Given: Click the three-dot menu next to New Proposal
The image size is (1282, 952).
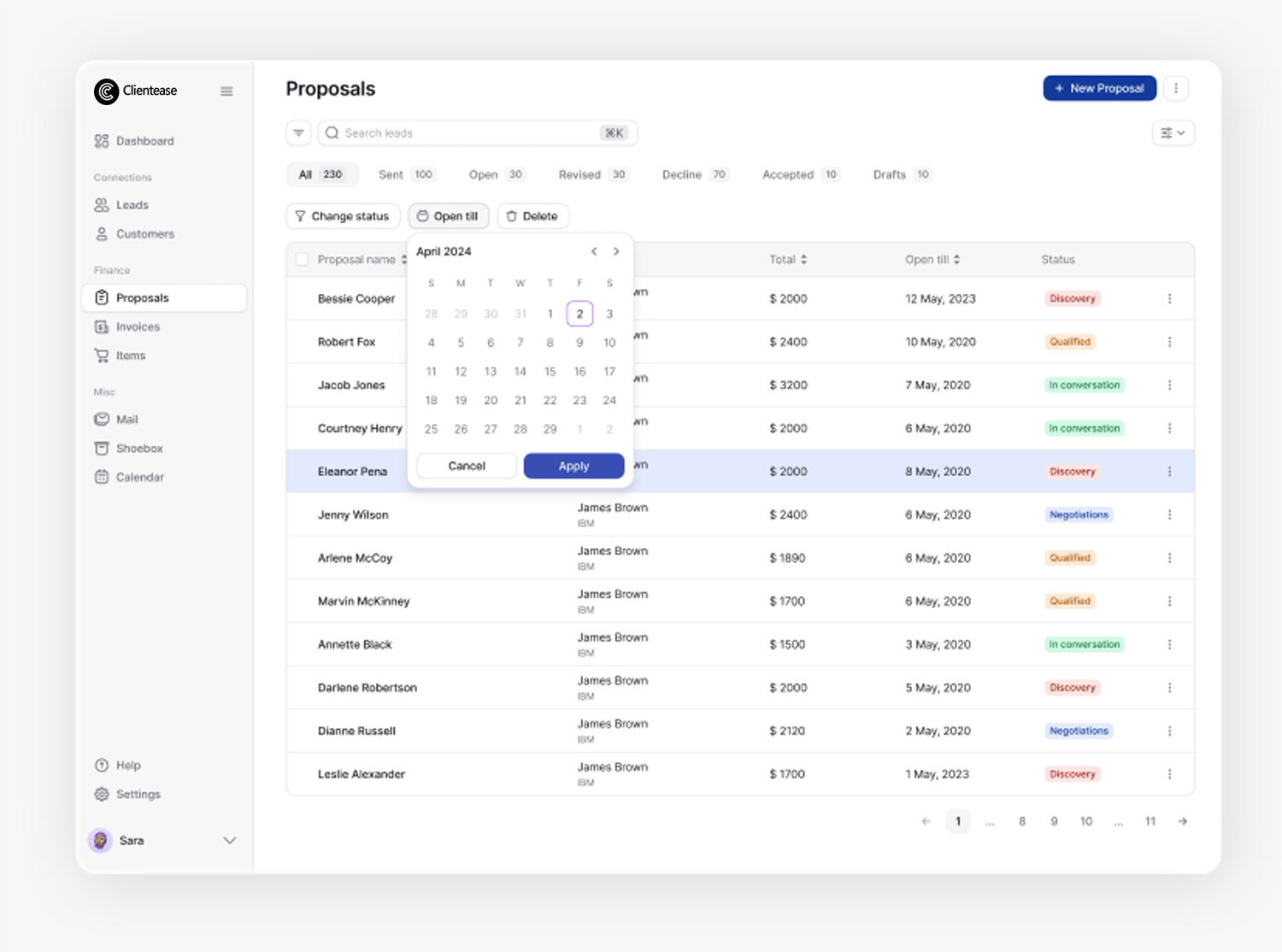Looking at the screenshot, I should (1176, 88).
